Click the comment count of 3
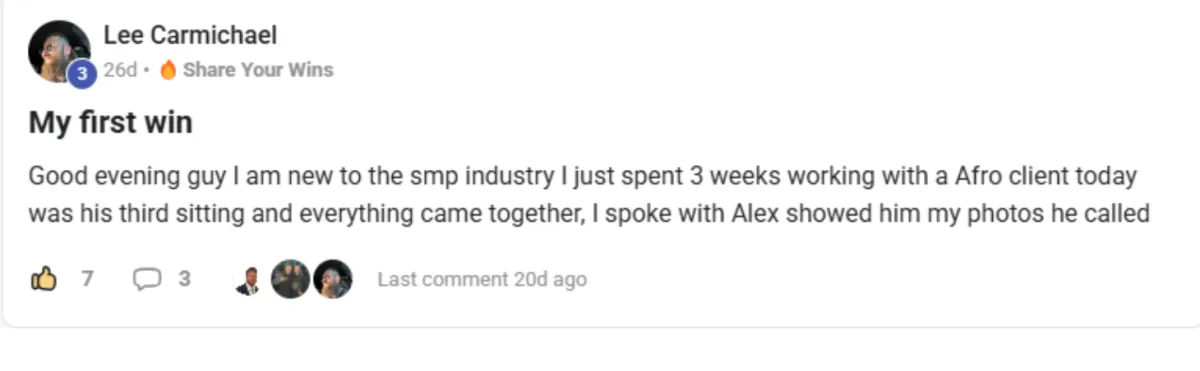 [x=184, y=279]
